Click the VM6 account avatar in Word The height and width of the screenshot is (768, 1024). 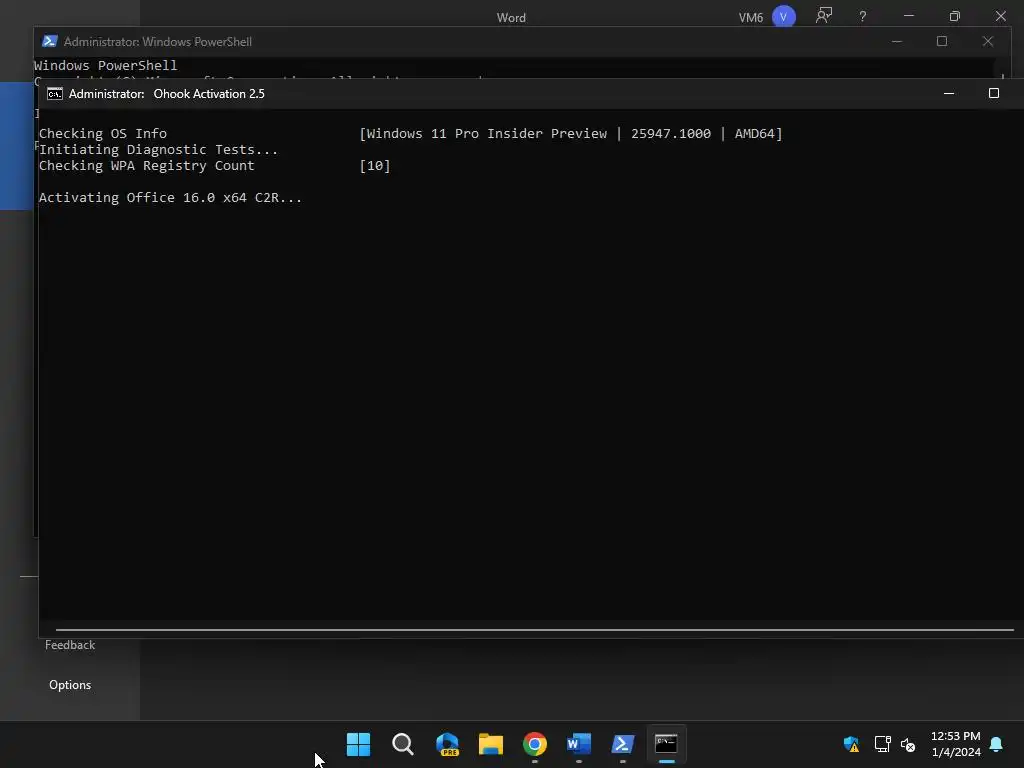click(x=783, y=16)
